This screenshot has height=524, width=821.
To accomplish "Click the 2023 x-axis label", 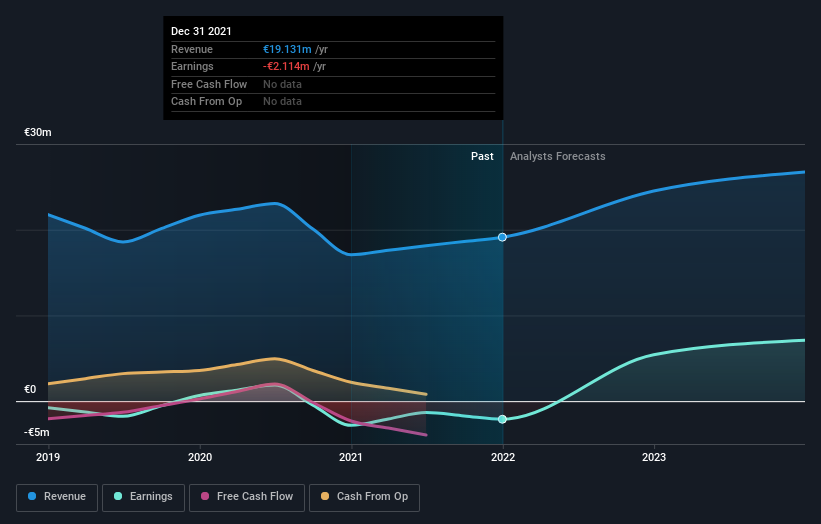I will click(x=654, y=457).
